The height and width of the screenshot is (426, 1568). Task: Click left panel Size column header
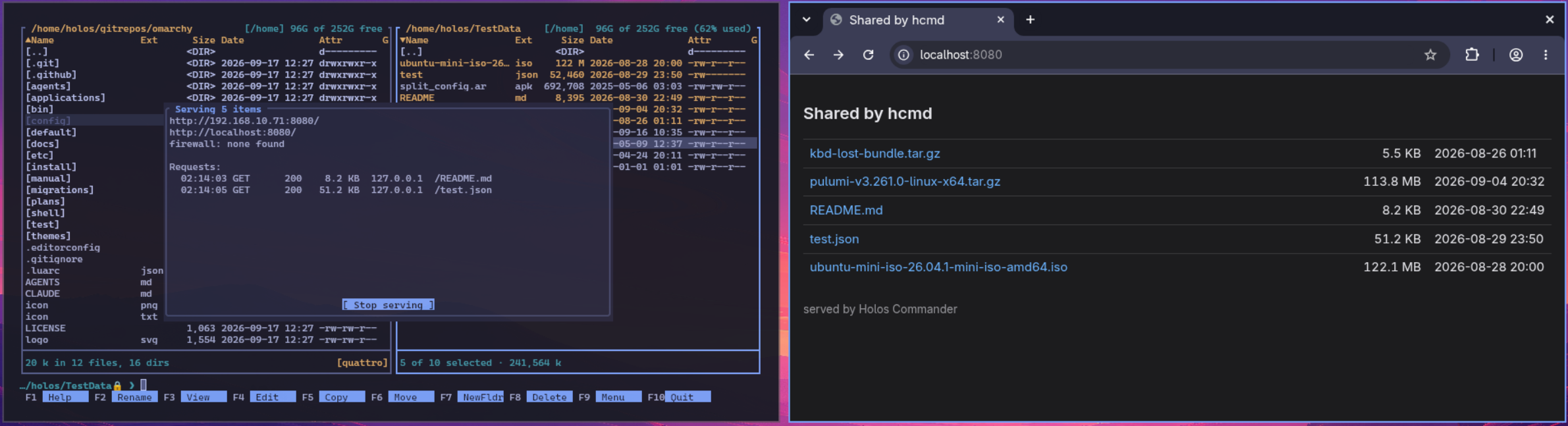coord(203,40)
